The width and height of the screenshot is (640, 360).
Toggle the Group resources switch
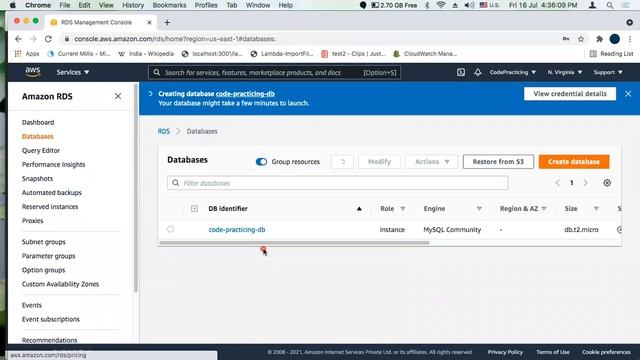pyautogui.click(x=261, y=162)
